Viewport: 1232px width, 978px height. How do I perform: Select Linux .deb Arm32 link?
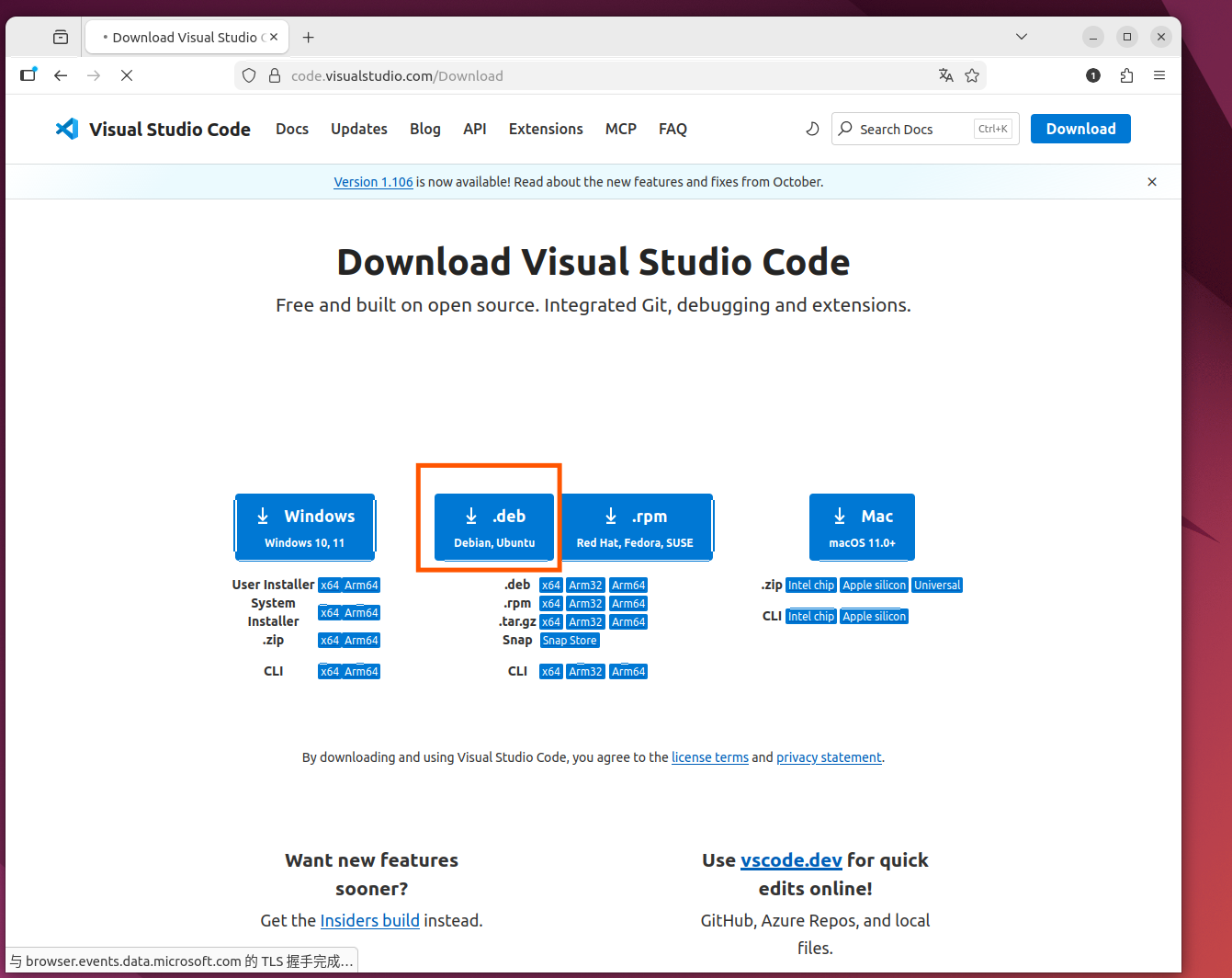pos(585,586)
